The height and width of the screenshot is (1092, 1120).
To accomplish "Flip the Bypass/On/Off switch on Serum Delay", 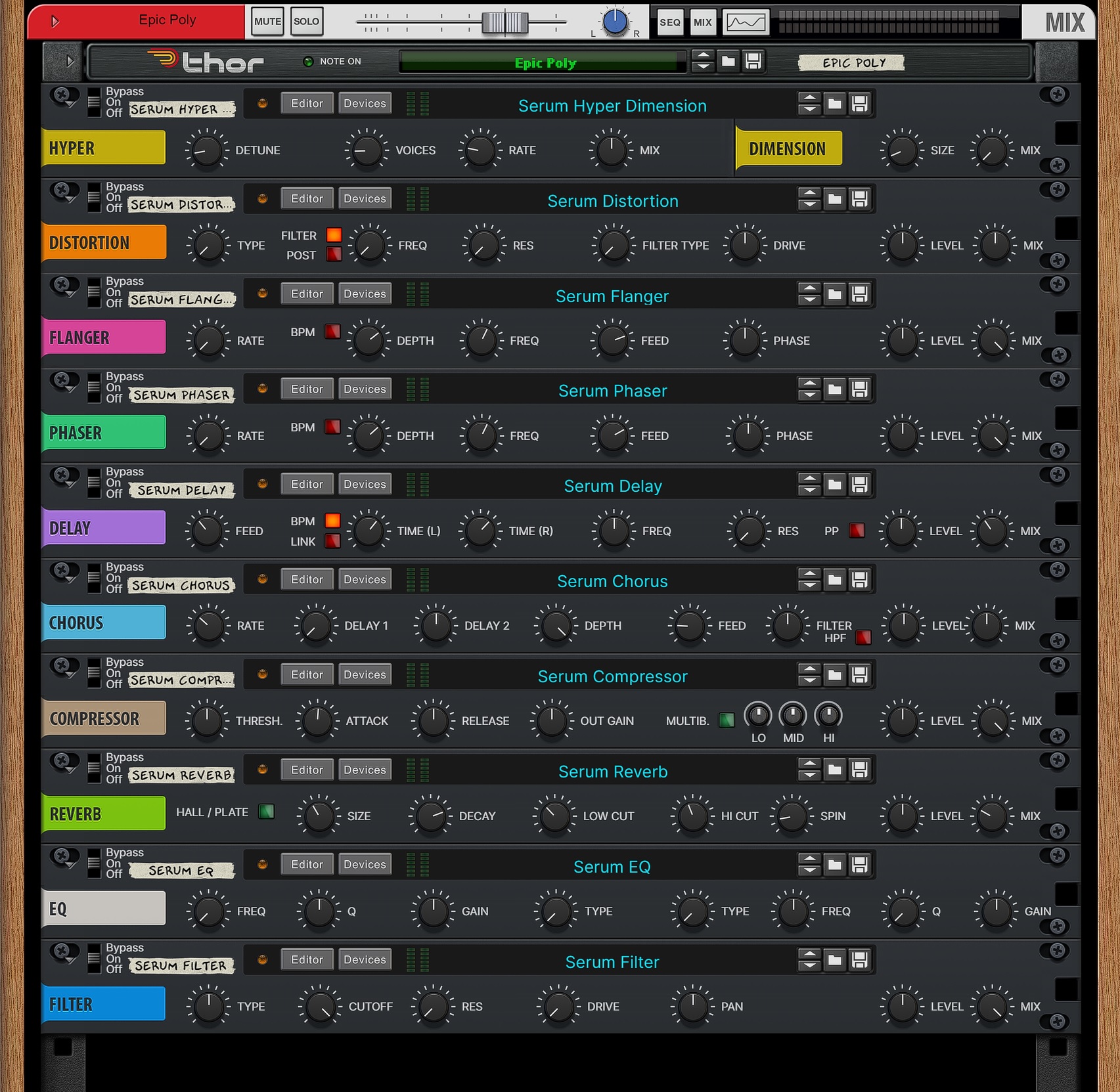I will [x=94, y=483].
